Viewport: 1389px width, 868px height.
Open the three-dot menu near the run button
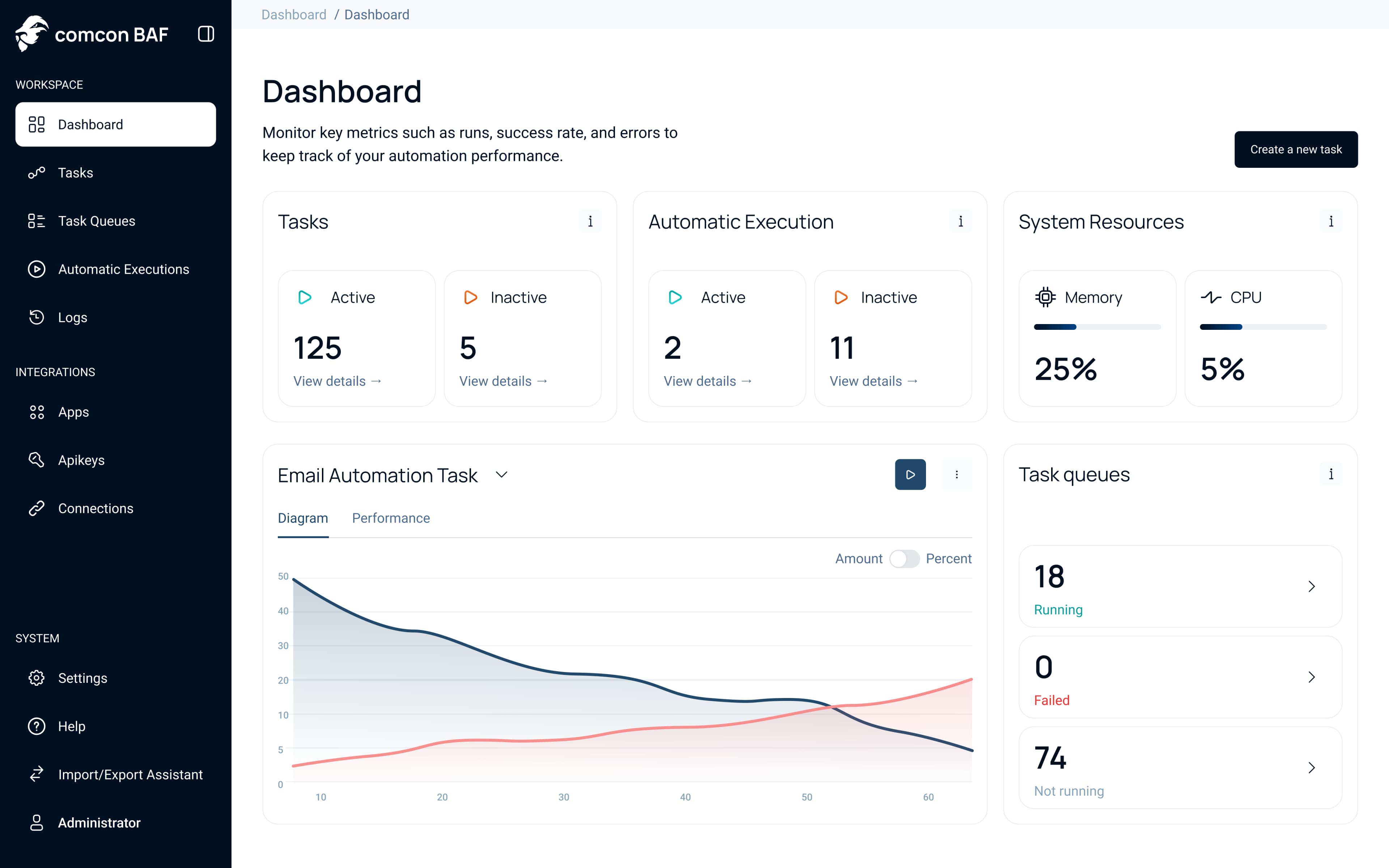957,474
